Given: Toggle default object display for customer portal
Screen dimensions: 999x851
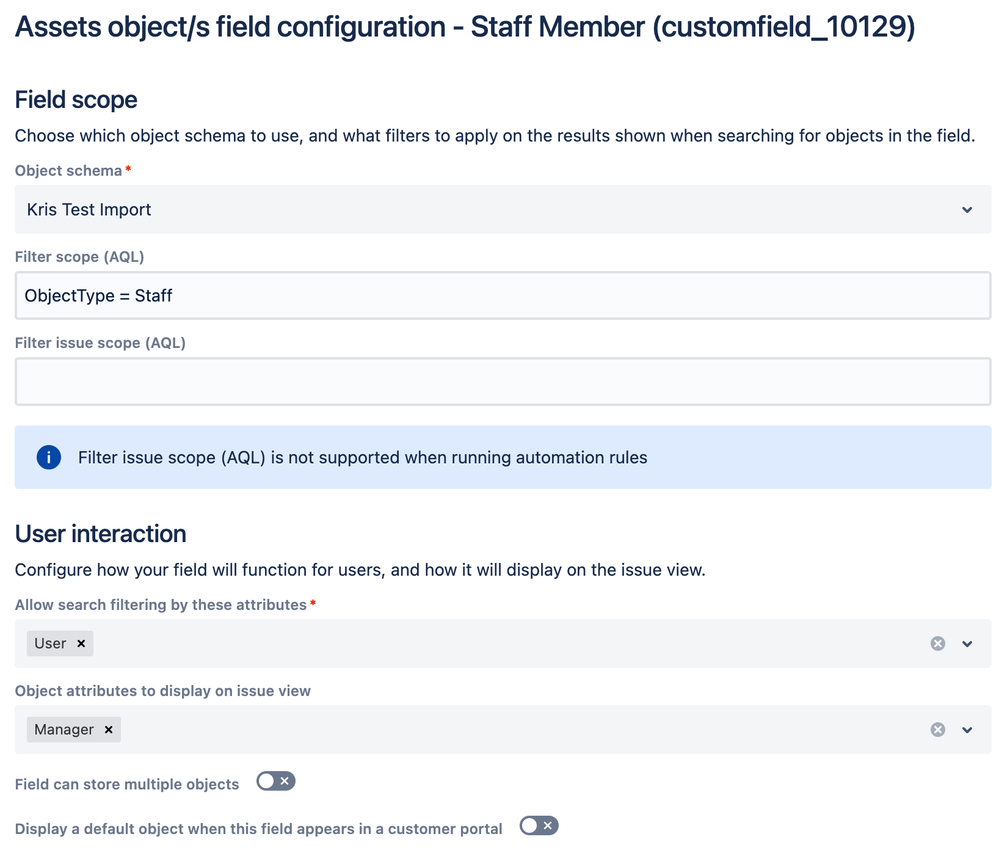Looking at the screenshot, I should point(539,826).
